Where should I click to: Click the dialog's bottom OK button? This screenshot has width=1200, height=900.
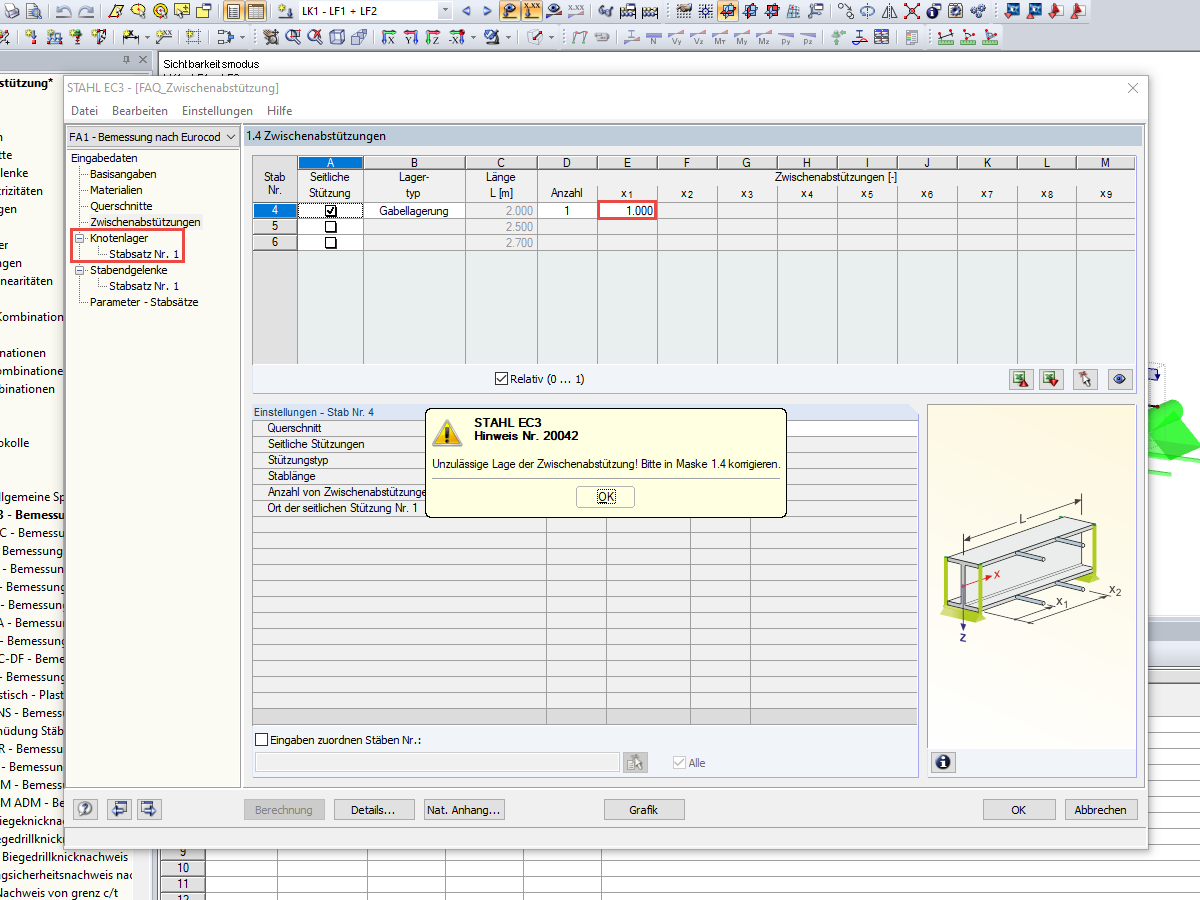point(1019,810)
